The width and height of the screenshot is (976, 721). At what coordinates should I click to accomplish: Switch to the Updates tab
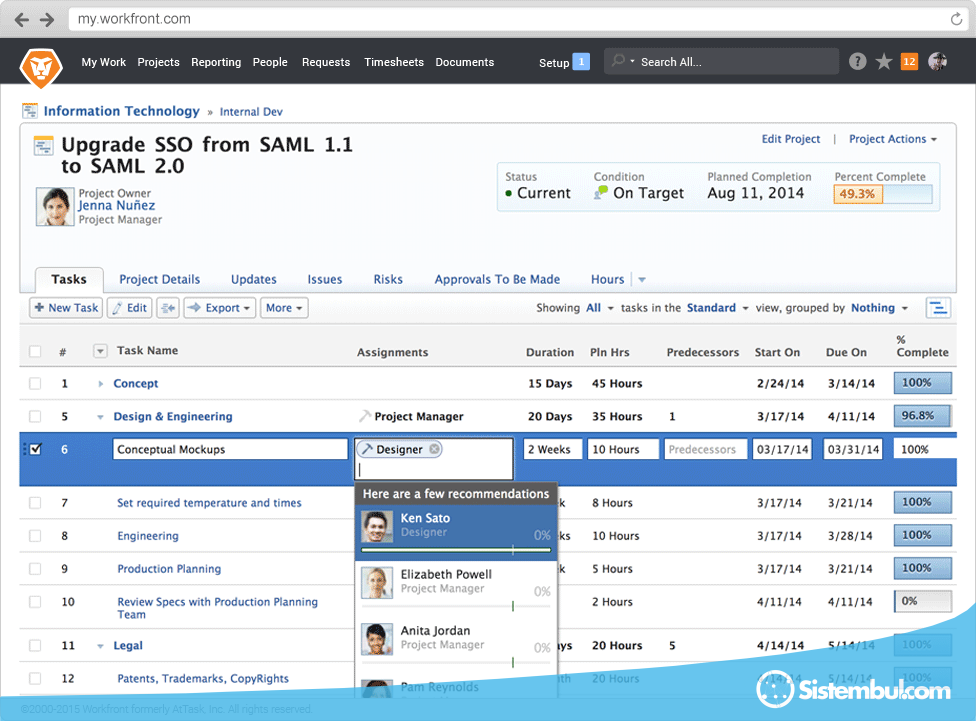tap(253, 280)
